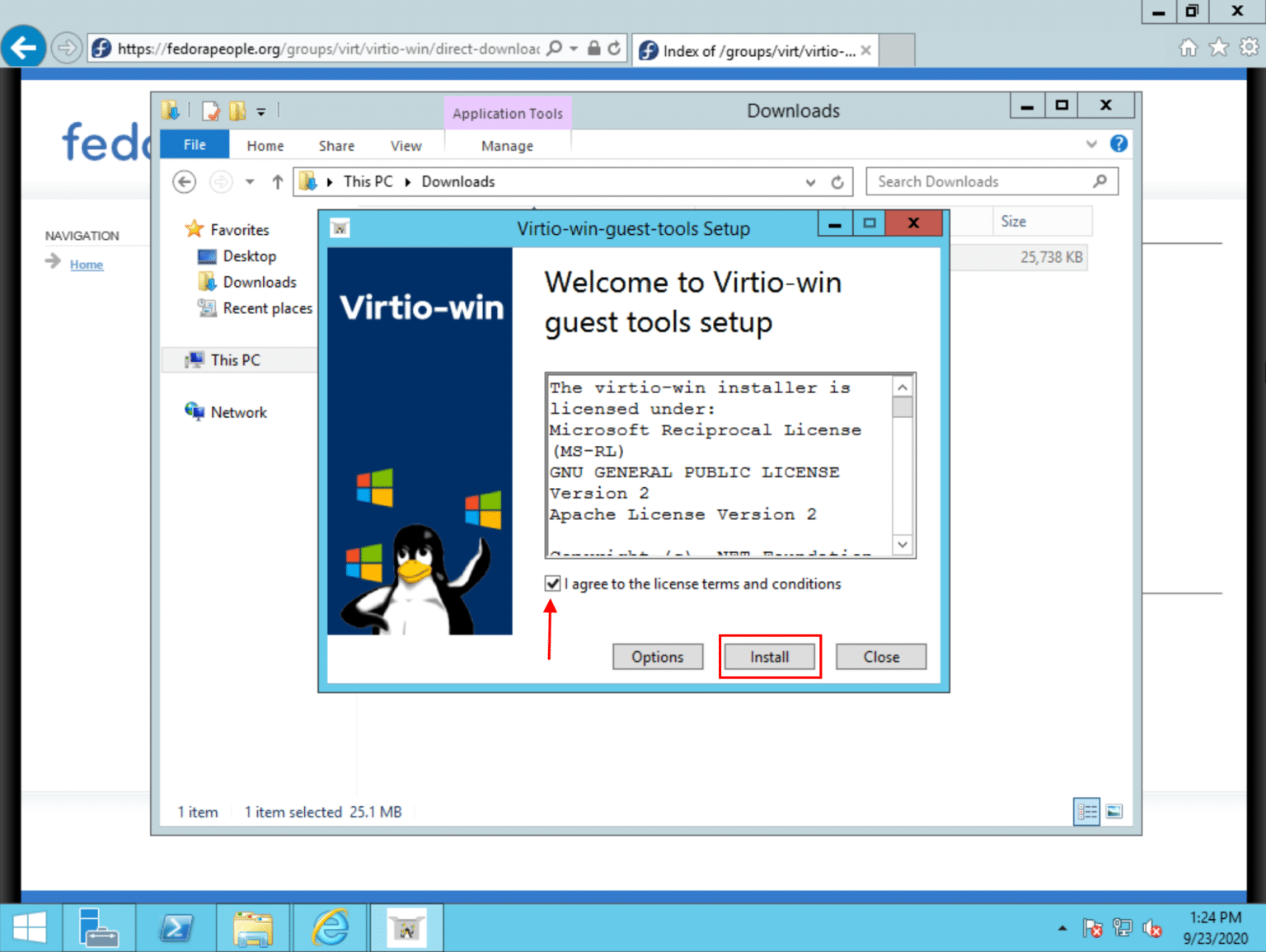Open Explorer help question mark icon
Screen dimensions: 1266x952
[x=1118, y=144]
